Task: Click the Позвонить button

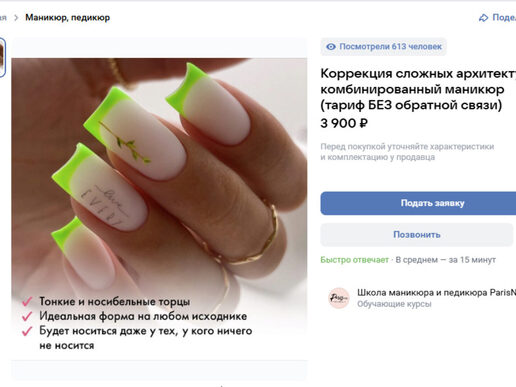Action: click(417, 235)
